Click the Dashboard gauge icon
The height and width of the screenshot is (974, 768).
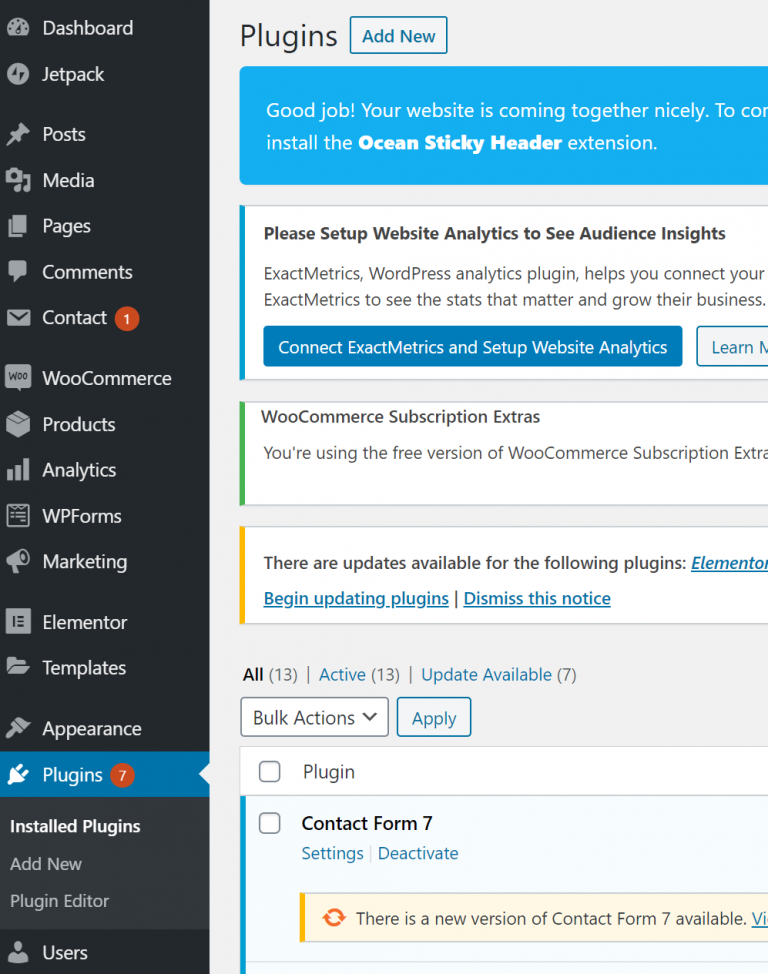[x=18, y=28]
